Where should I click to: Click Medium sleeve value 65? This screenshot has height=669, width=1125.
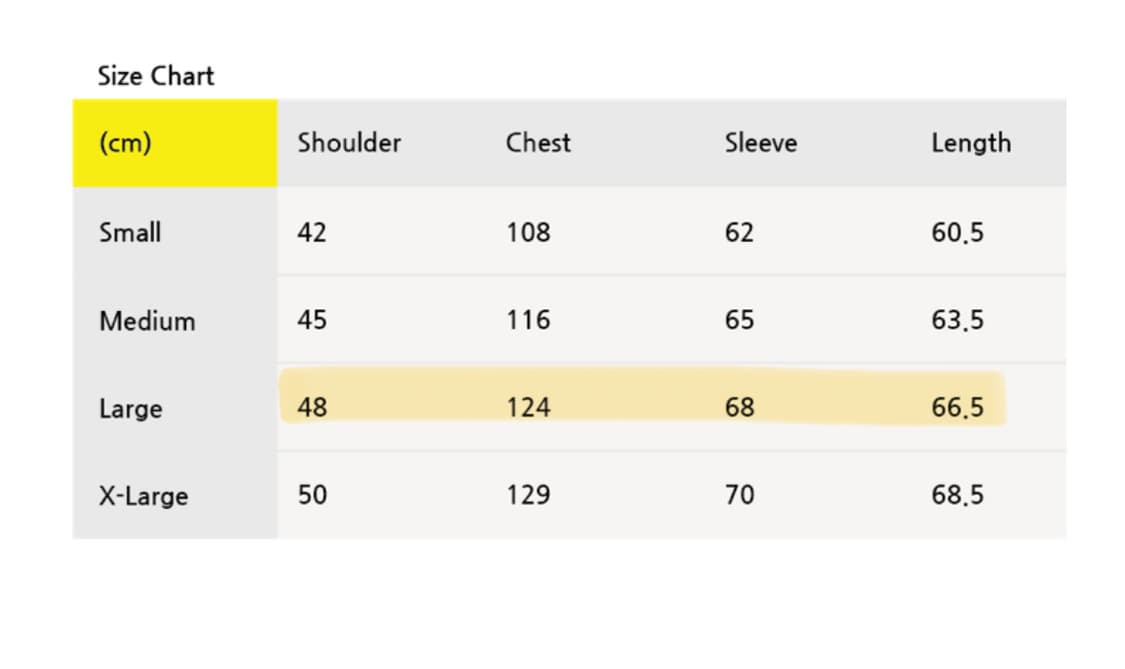(739, 321)
